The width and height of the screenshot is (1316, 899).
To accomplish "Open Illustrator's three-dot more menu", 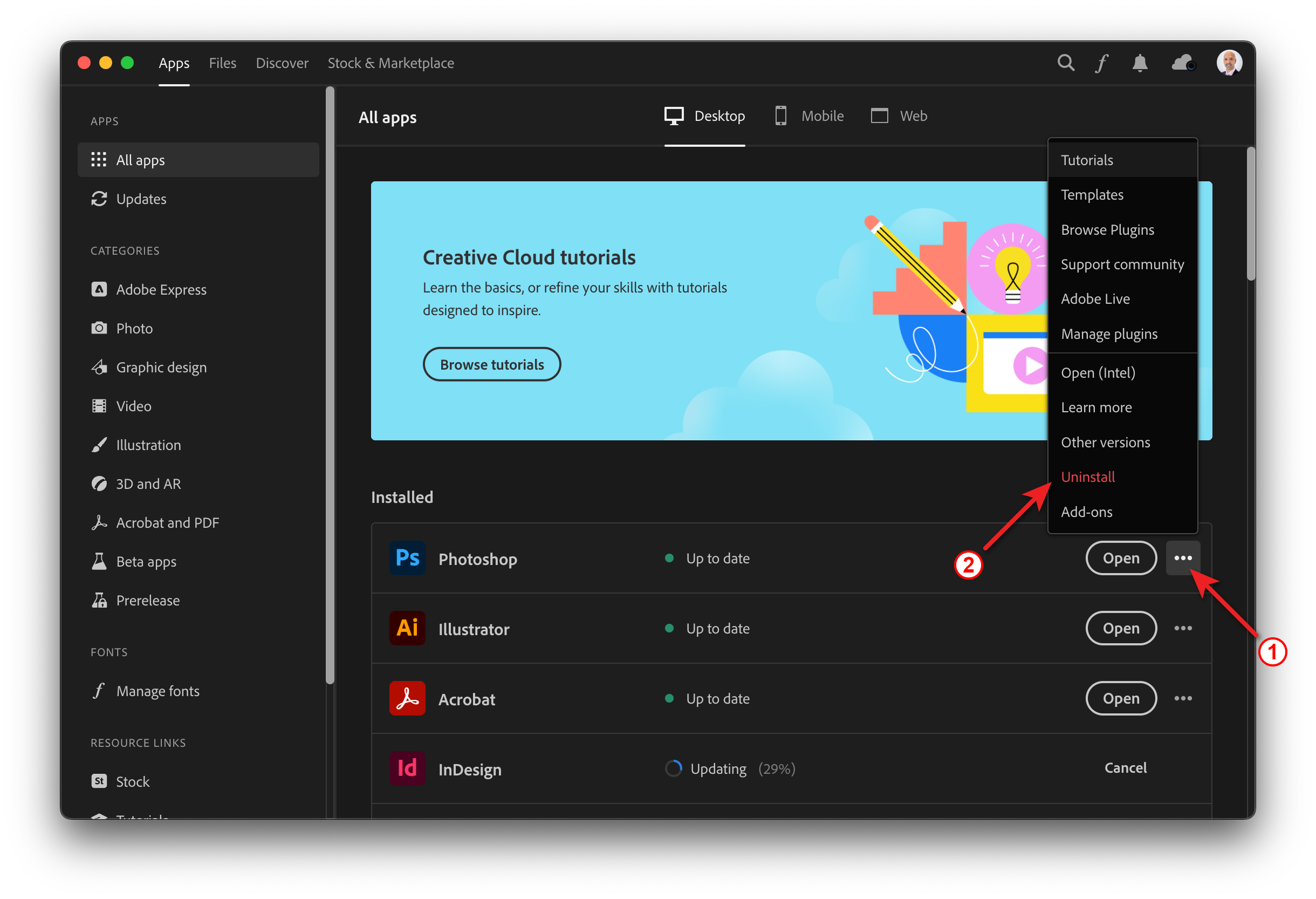I will (1183, 629).
